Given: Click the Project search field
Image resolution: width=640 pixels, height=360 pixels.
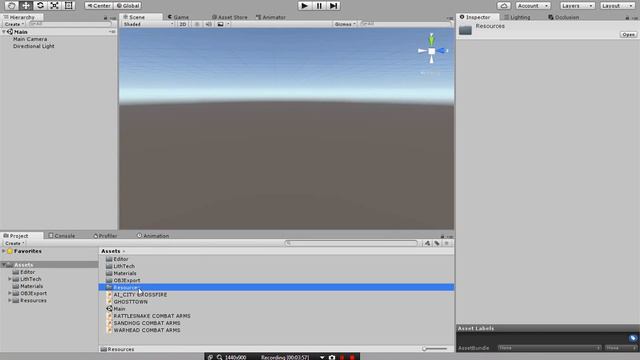Looking at the screenshot, I should (351, 243).
